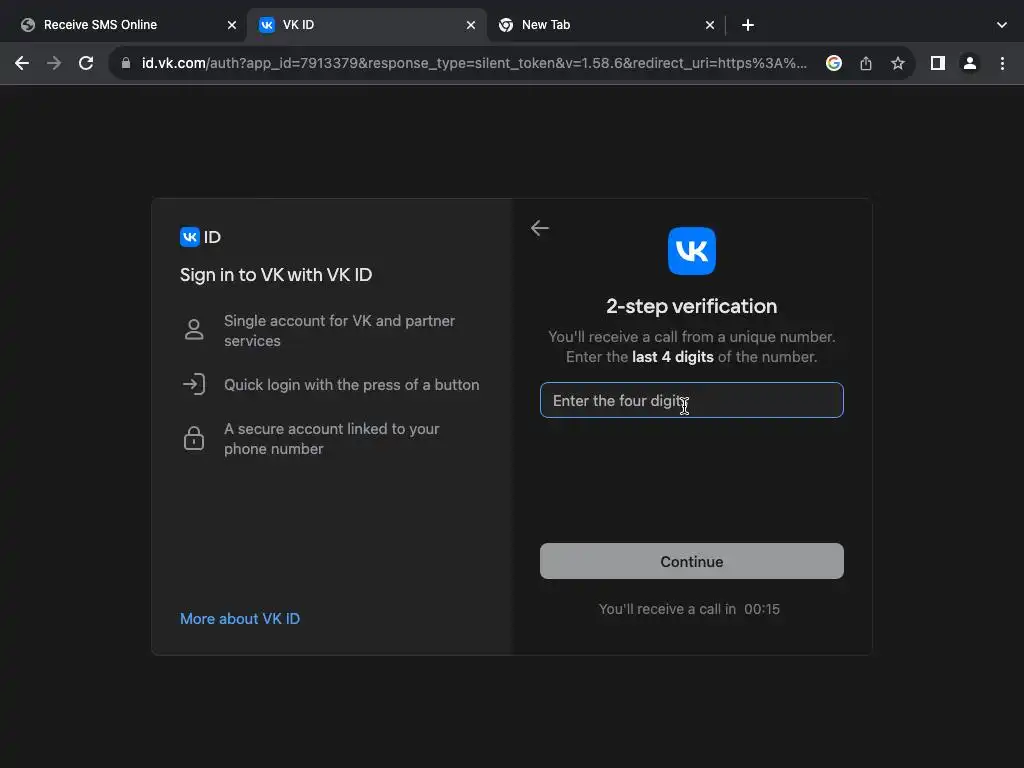Bookmark this page with the star icon
Screen dimensions: 1024x768
click(898, 63)
